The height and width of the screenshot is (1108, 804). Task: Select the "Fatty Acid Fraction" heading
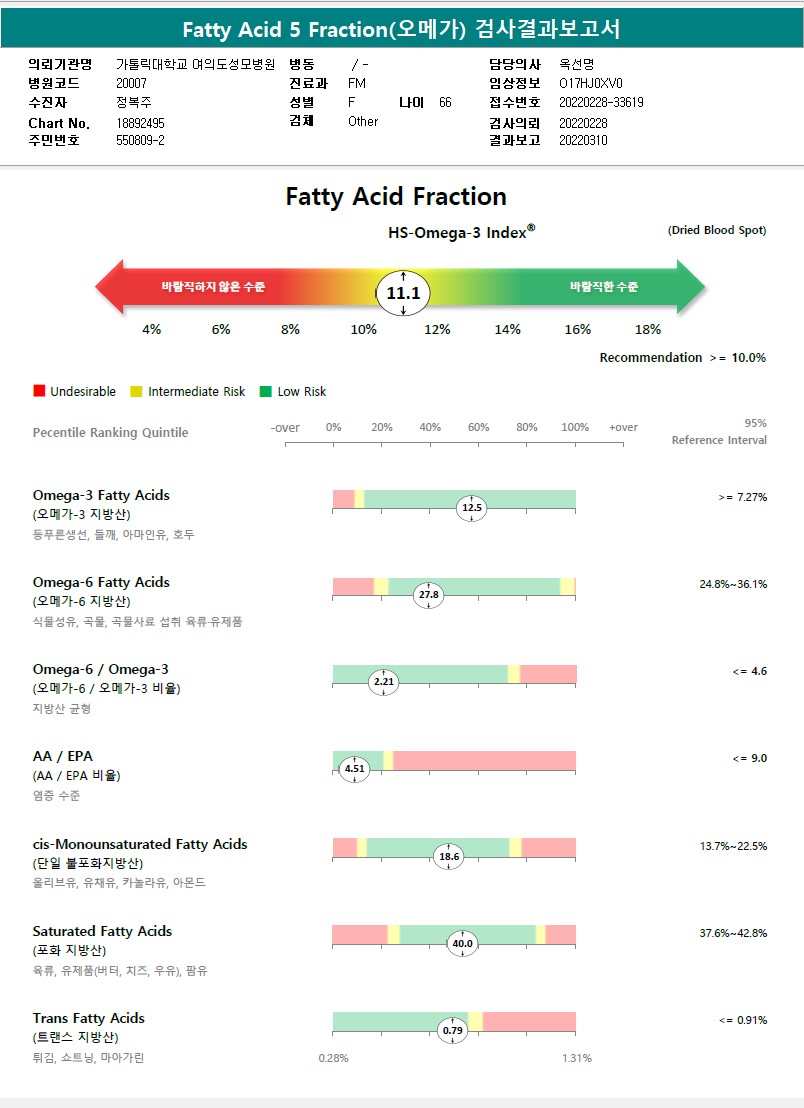pos(396,196)
